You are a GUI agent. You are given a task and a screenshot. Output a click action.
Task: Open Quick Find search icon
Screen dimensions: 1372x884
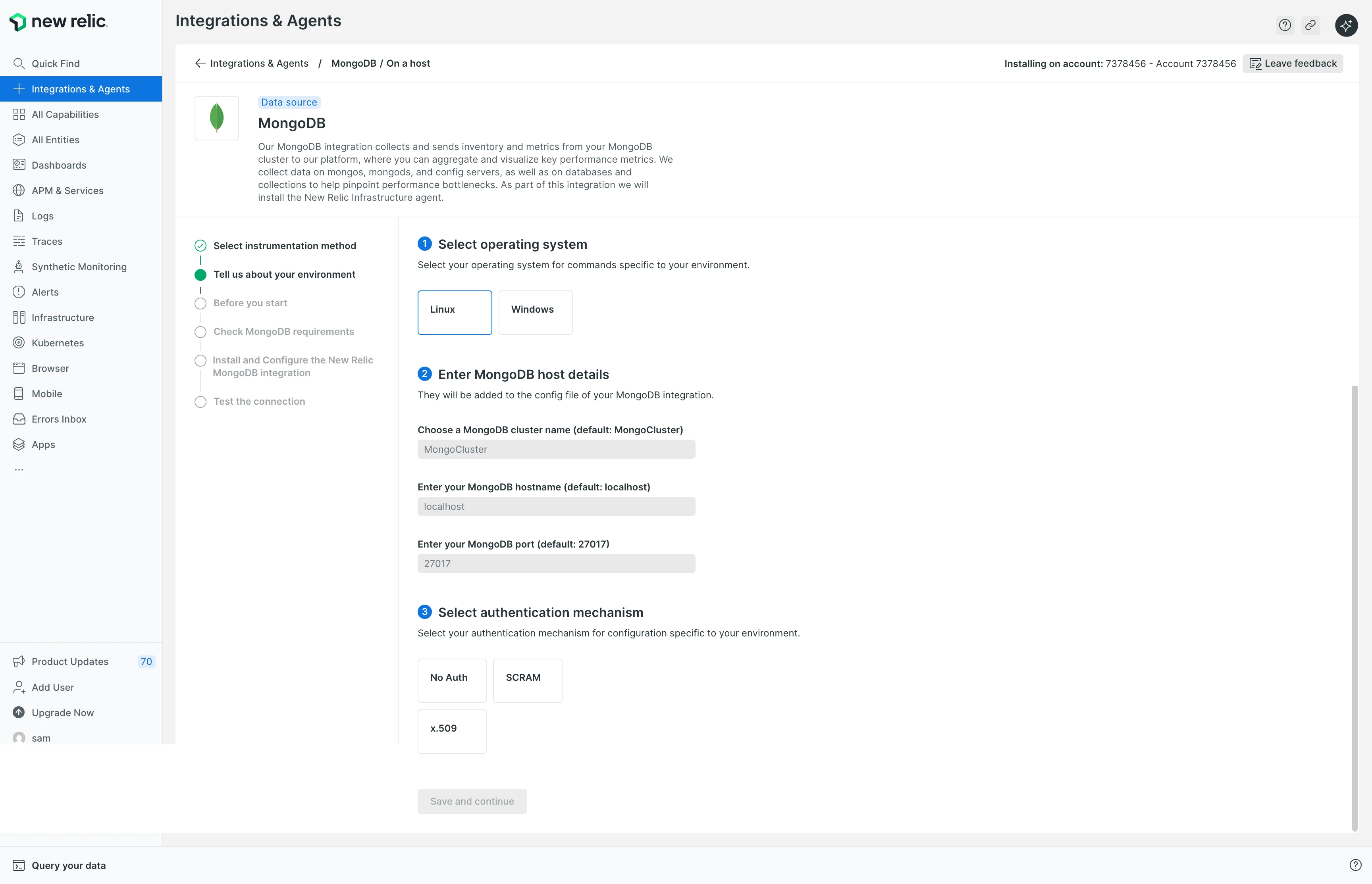(x=19, y=64)
